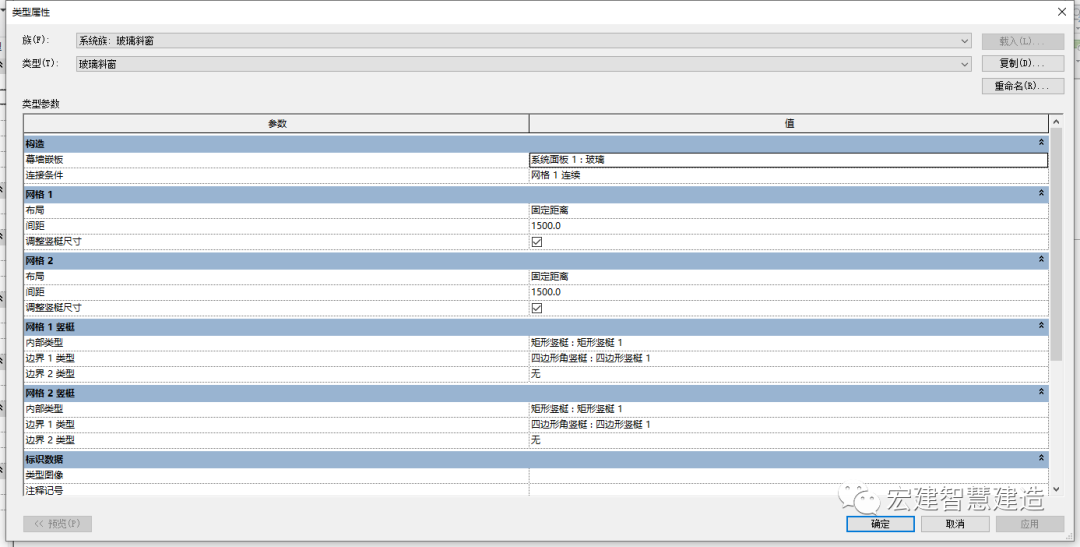Click the 幕墙嵌板 parameter label
This screenshot has width=1080, height=547.
[x=44, y=159]
